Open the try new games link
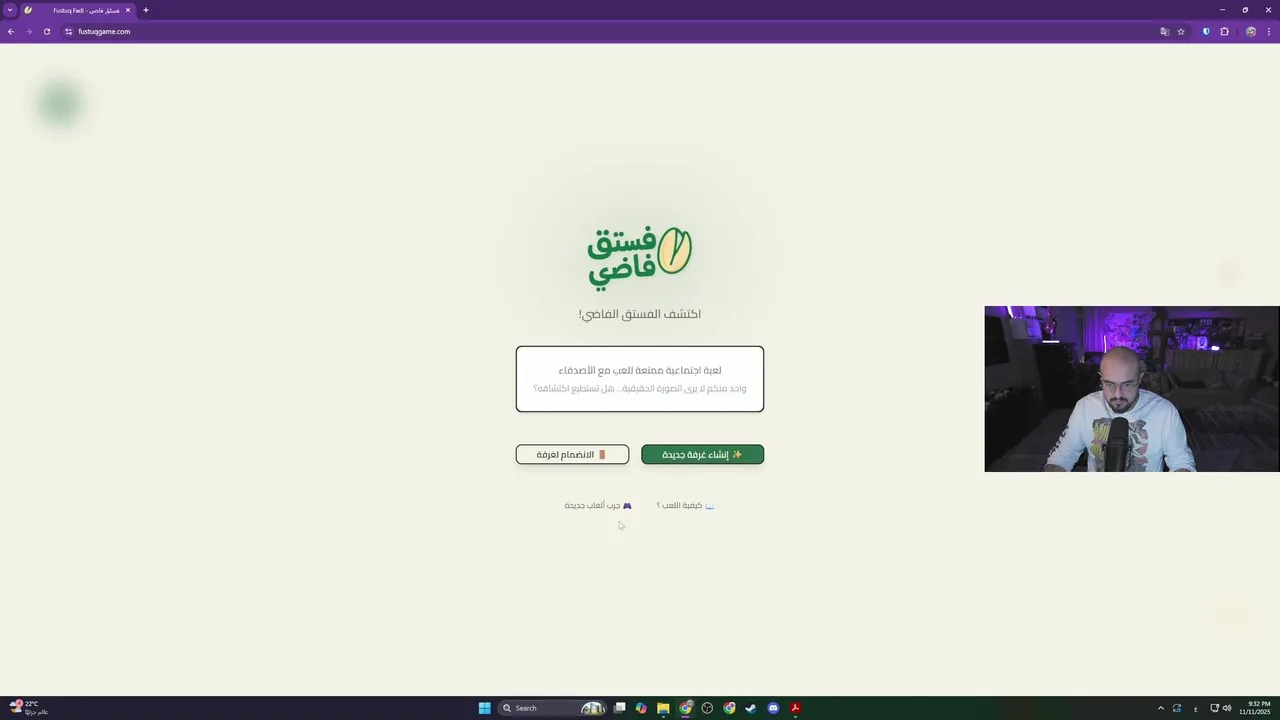The image size is (1280, 720). click(x=598, y=506)
